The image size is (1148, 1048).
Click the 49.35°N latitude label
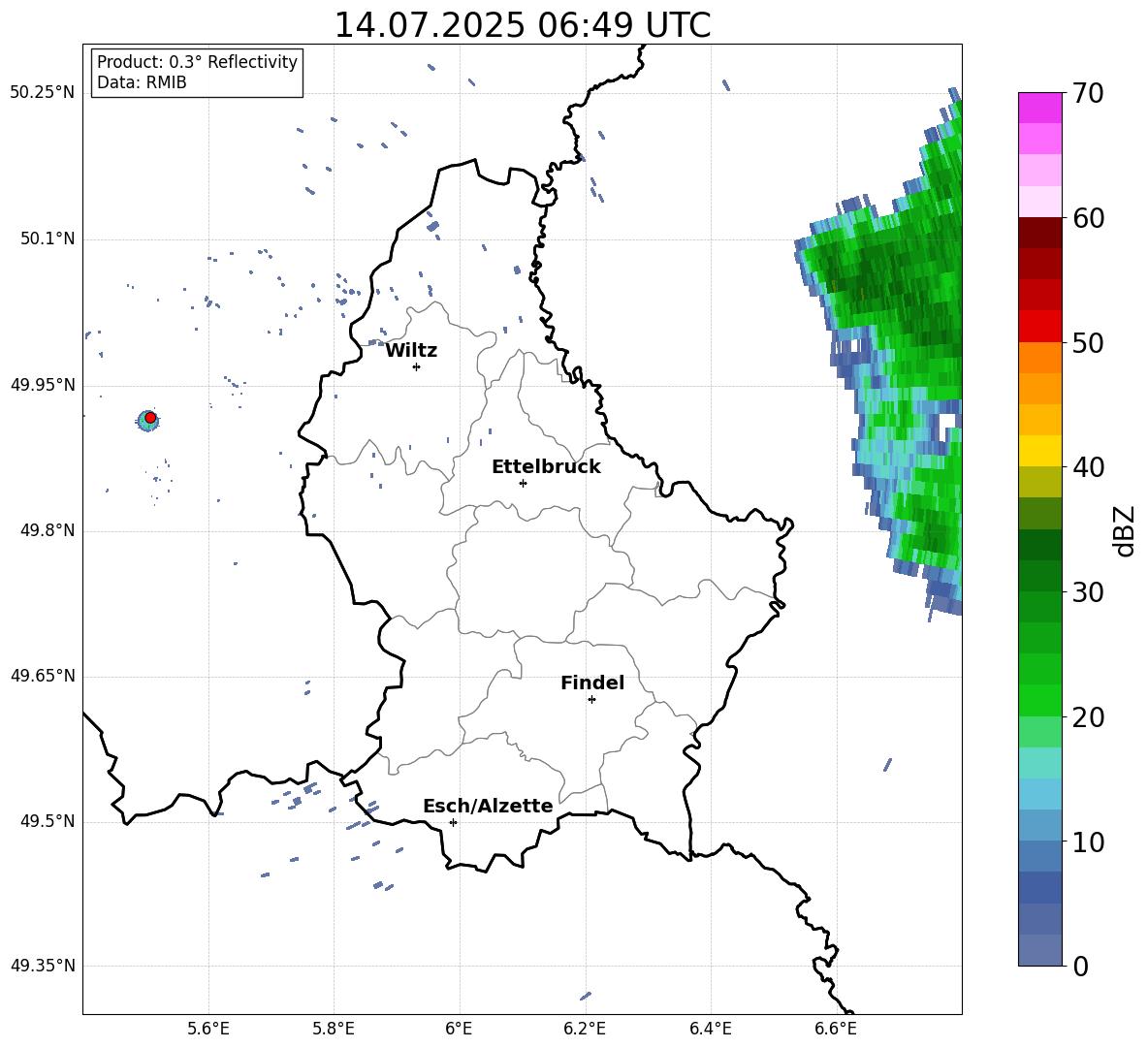[x=43, y=966]
